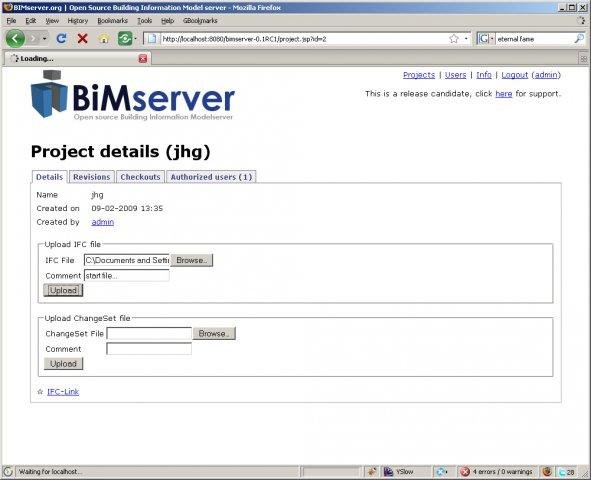Click the URL address field

point(303,38)
